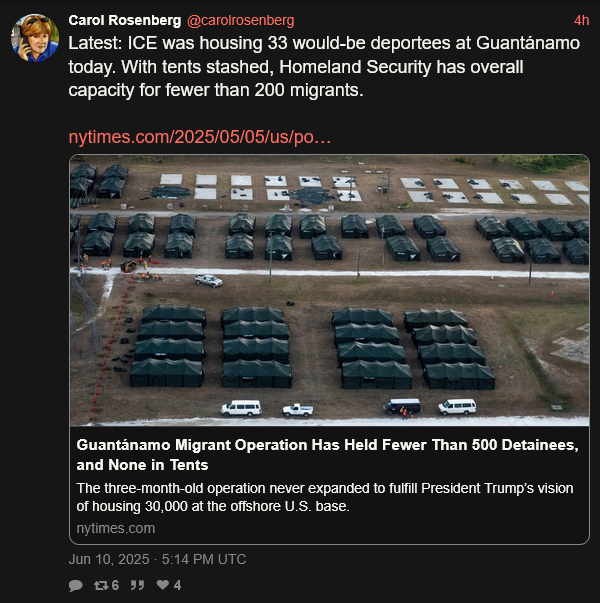Click the retweet arrows icon

pyautogui.click(x=101, y=585)
